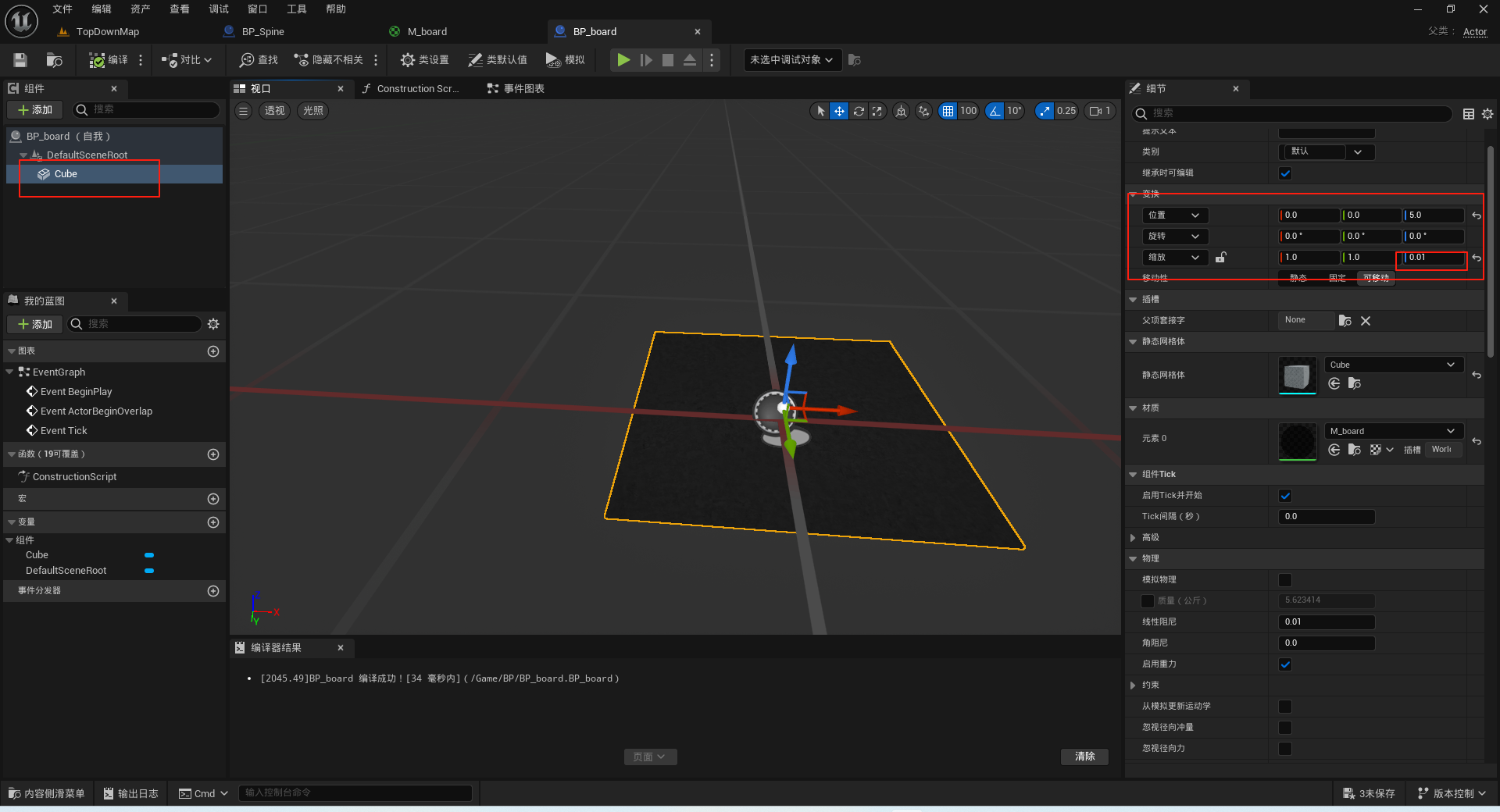Clear compiler results with 清除 button
Screen dimensions: 1500x812
coord(1084,757)
